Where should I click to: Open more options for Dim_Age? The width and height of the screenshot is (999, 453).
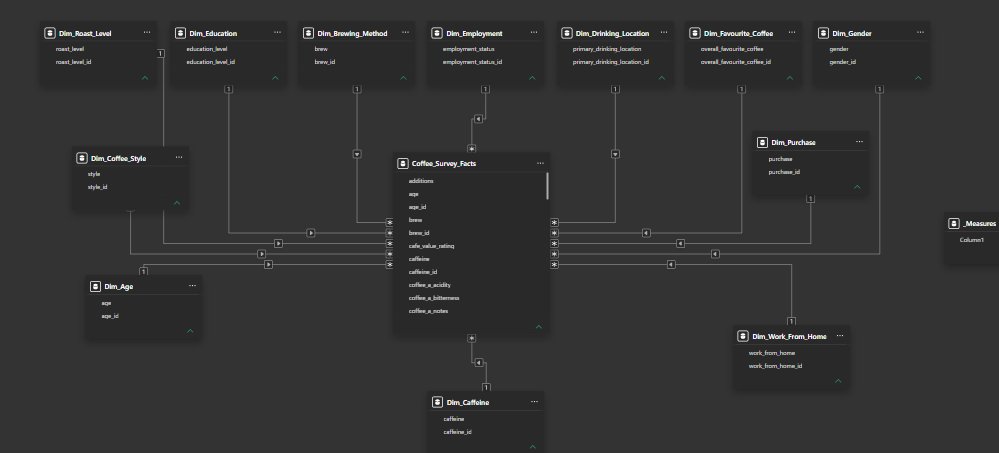[192, 285]
